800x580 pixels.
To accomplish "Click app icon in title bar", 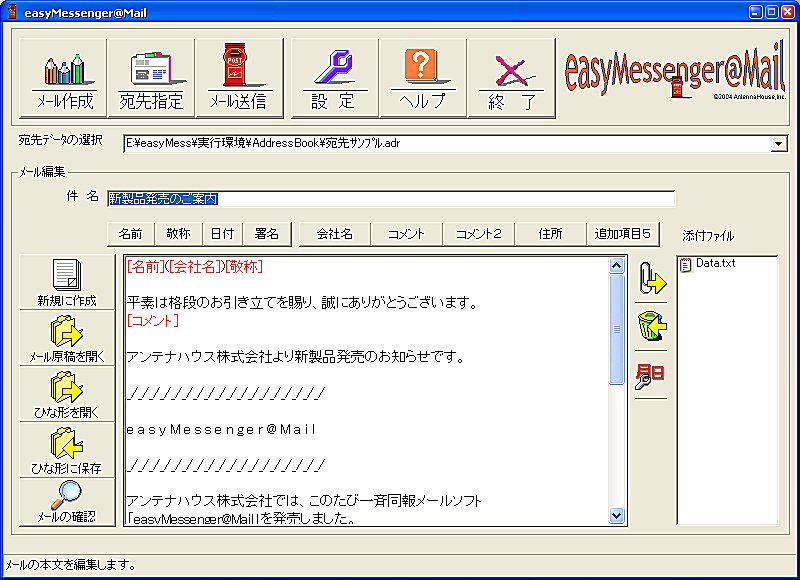I will pyautogui.click(x=12, y=11).
